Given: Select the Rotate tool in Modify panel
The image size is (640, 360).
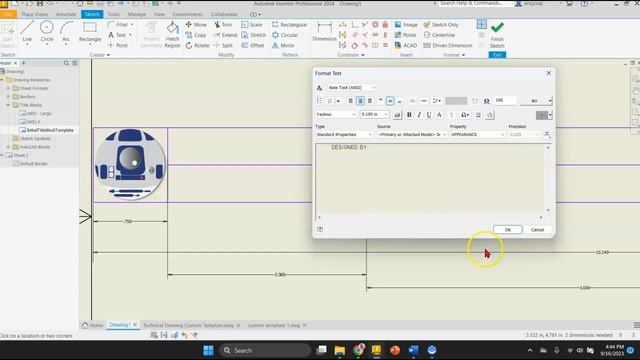Looking at the screenshot, I should click(197, 45).
